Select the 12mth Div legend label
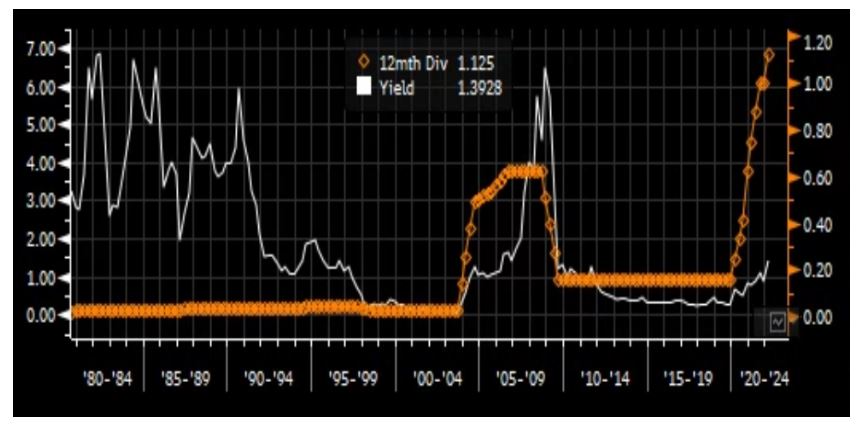 click(412, 64)
